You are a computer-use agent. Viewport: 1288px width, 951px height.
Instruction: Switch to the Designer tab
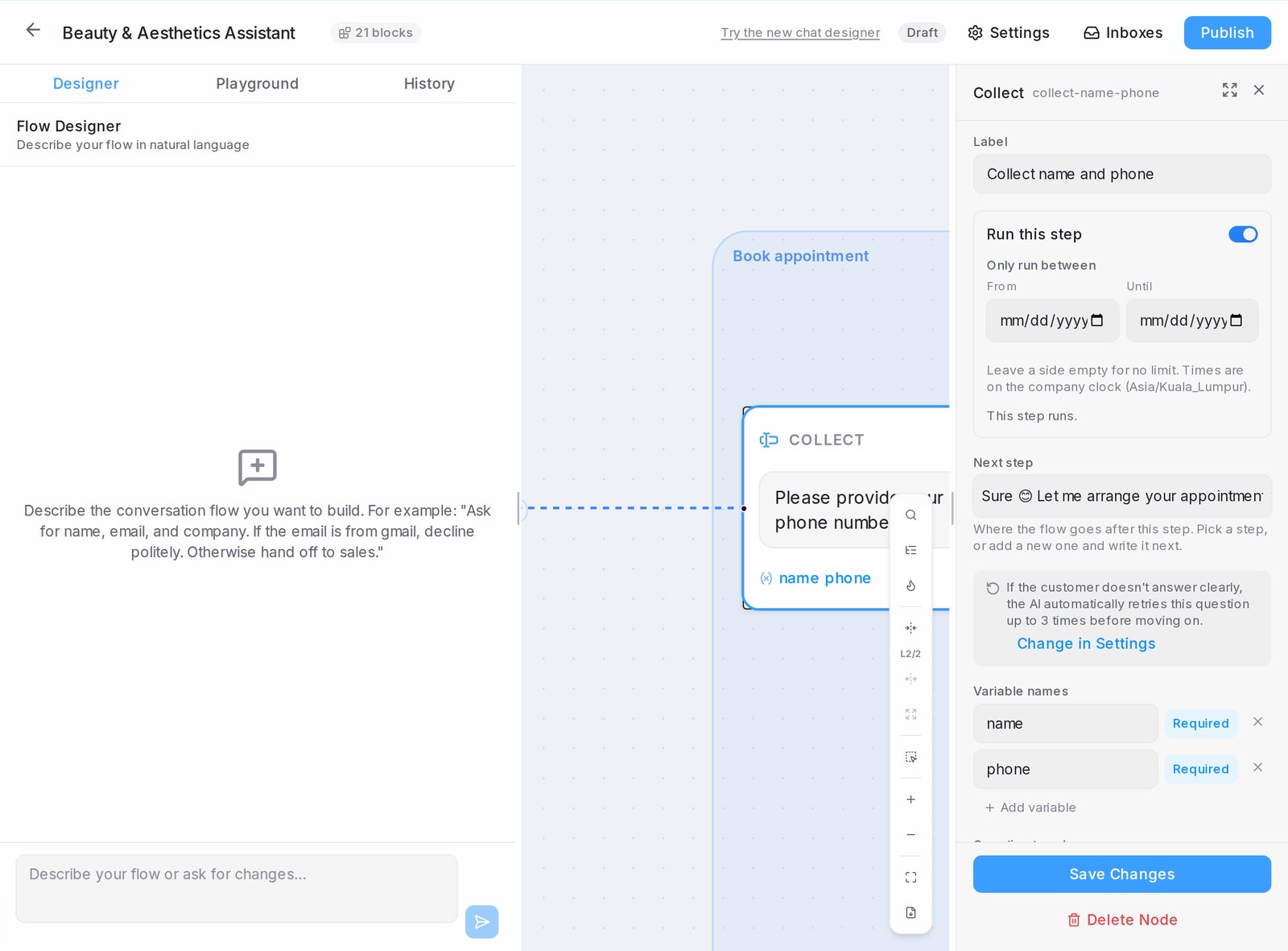(86, 84)
